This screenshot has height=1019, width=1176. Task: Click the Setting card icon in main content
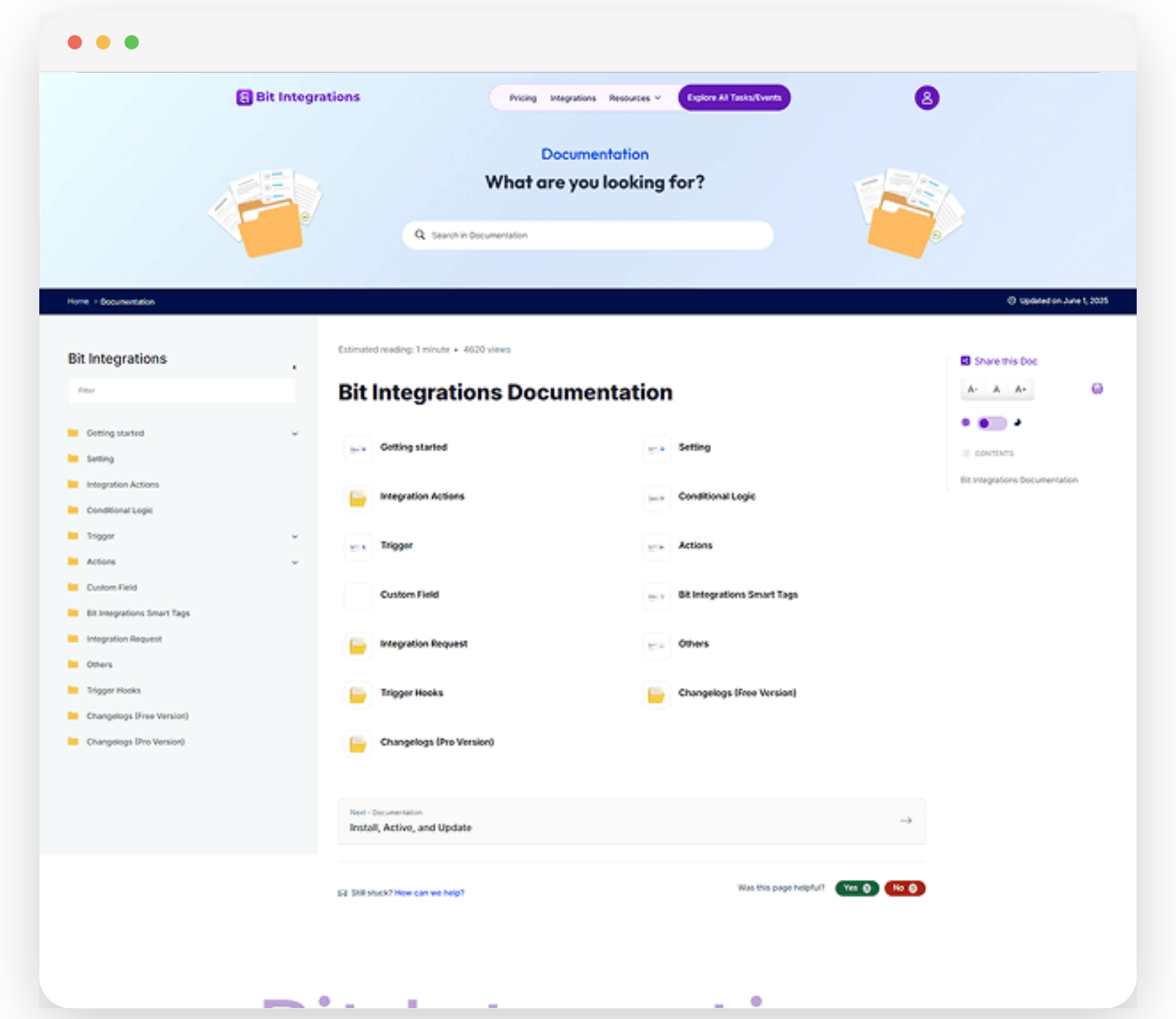coord(656,449)
